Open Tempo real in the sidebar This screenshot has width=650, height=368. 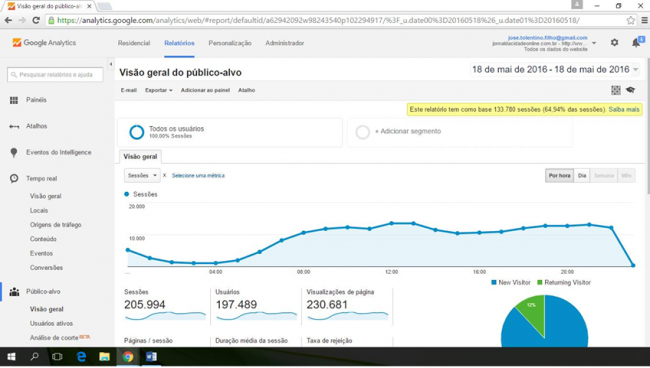[x=41, y=179]
